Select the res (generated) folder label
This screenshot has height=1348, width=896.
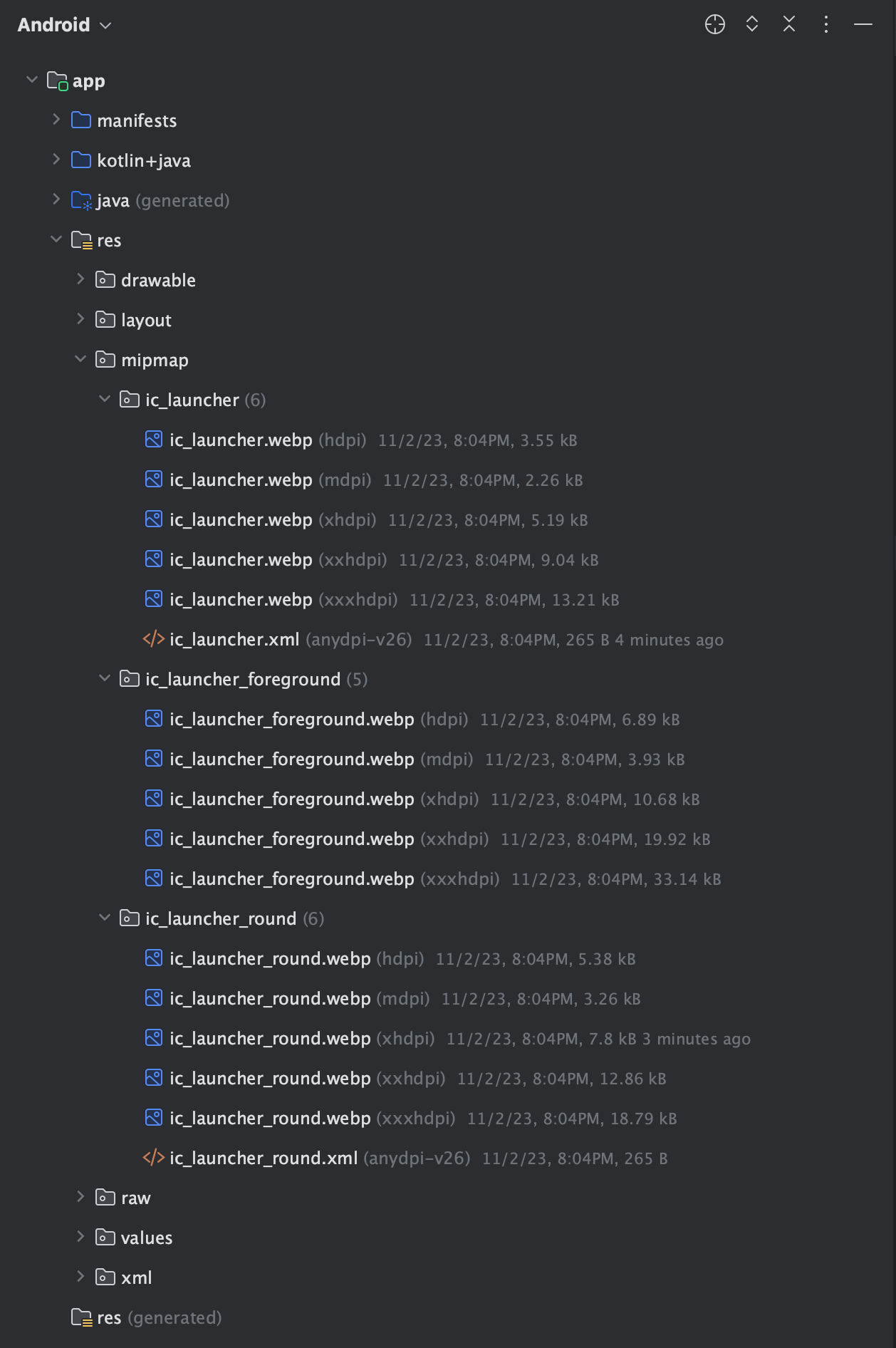point(160,1318)
